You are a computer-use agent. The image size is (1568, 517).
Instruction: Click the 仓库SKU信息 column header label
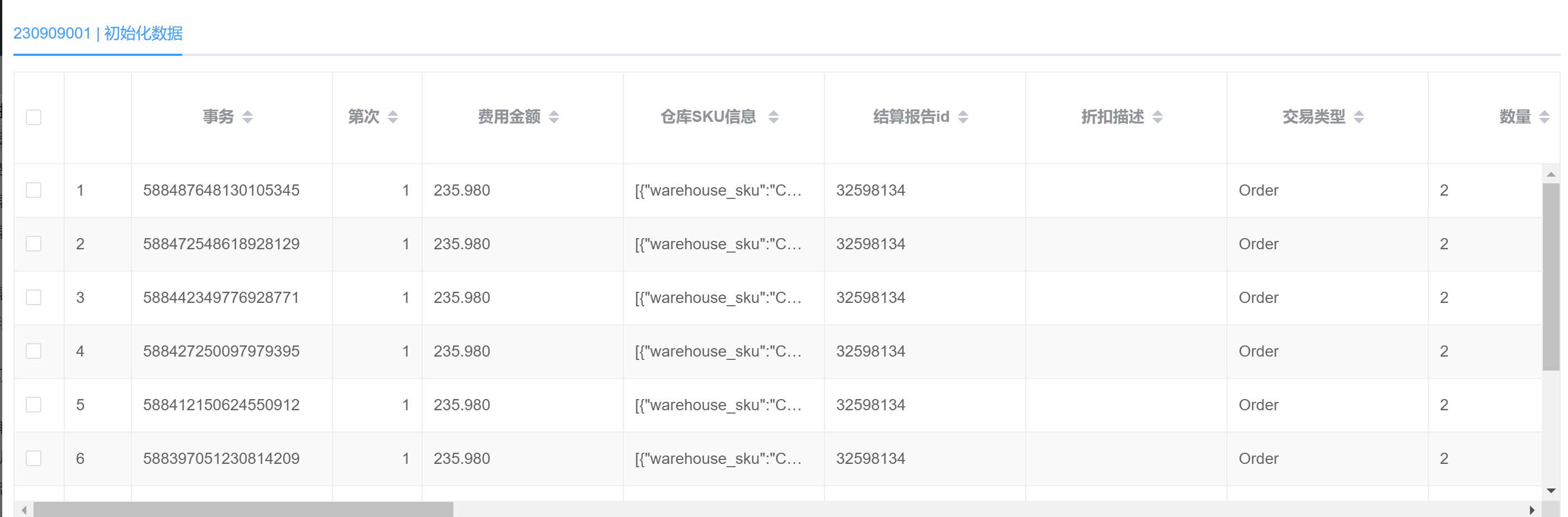point(708,116)
